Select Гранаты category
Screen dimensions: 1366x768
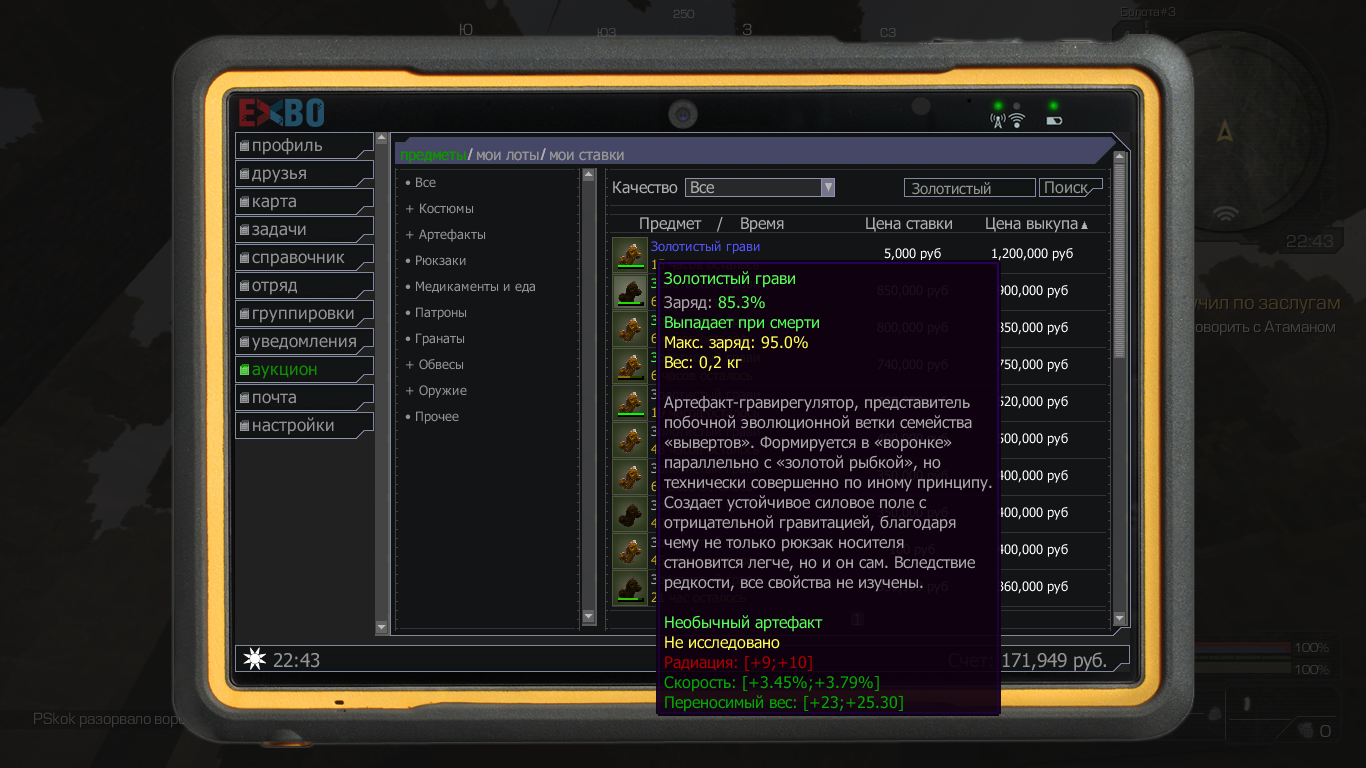point(436,339)
